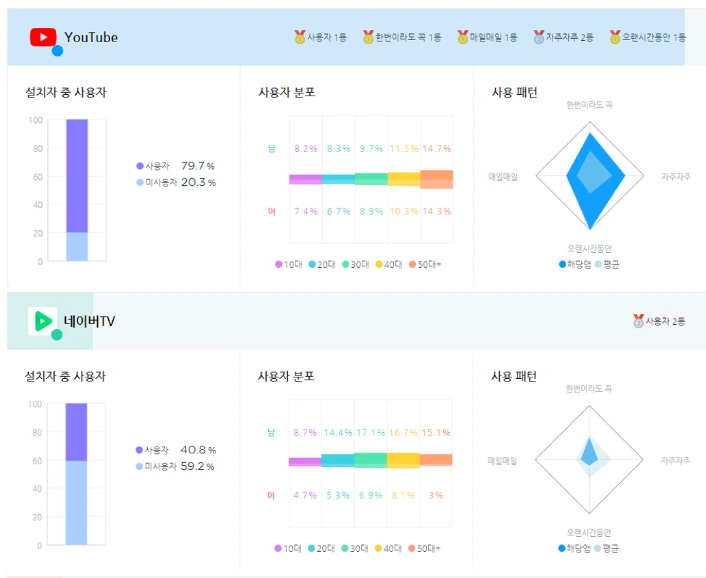Click 40.8 % value in 네이버TV panel
Image resolution: width=706 pixels, height=578 pixels.
[x=198, y=450]
